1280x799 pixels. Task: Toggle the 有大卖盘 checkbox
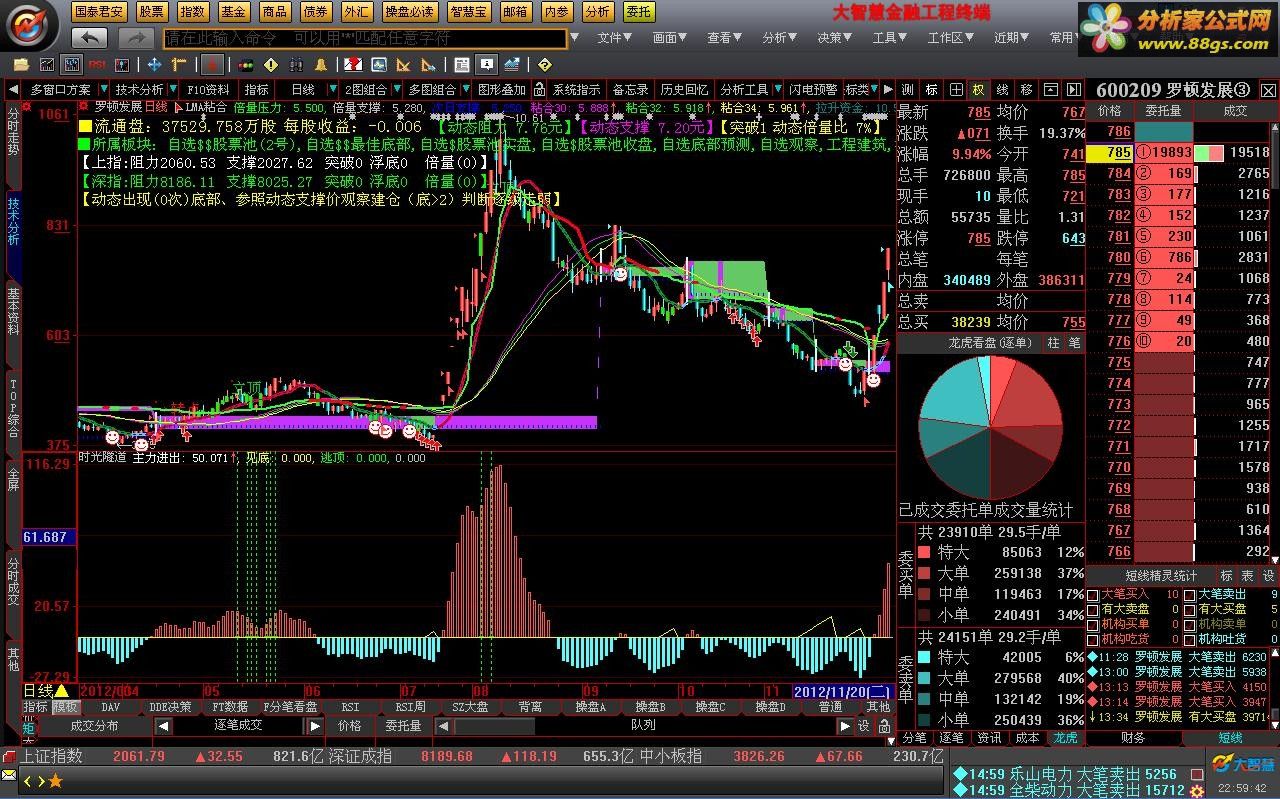point(1092,609)
